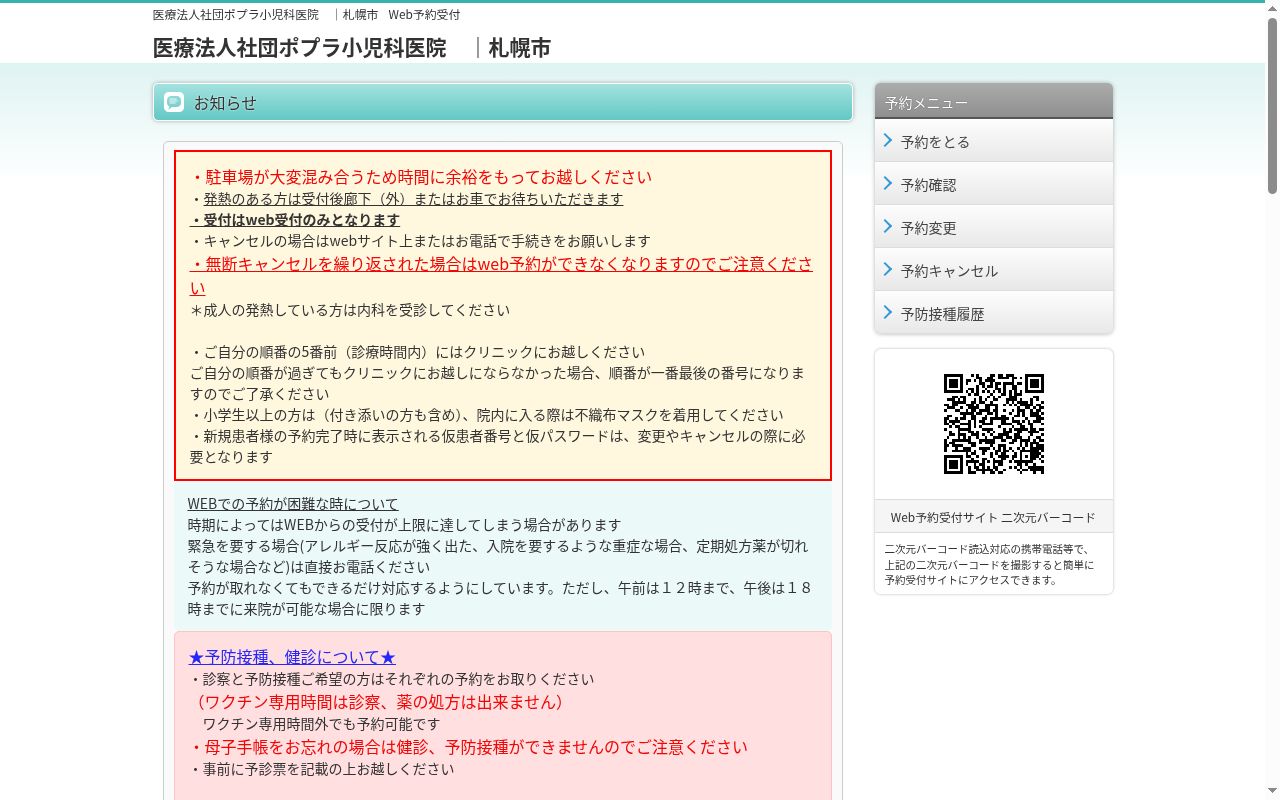Click the ★予防接種、健診について★ link
This screenshot has height=800, width=1280.
click(x=292, y=657)
